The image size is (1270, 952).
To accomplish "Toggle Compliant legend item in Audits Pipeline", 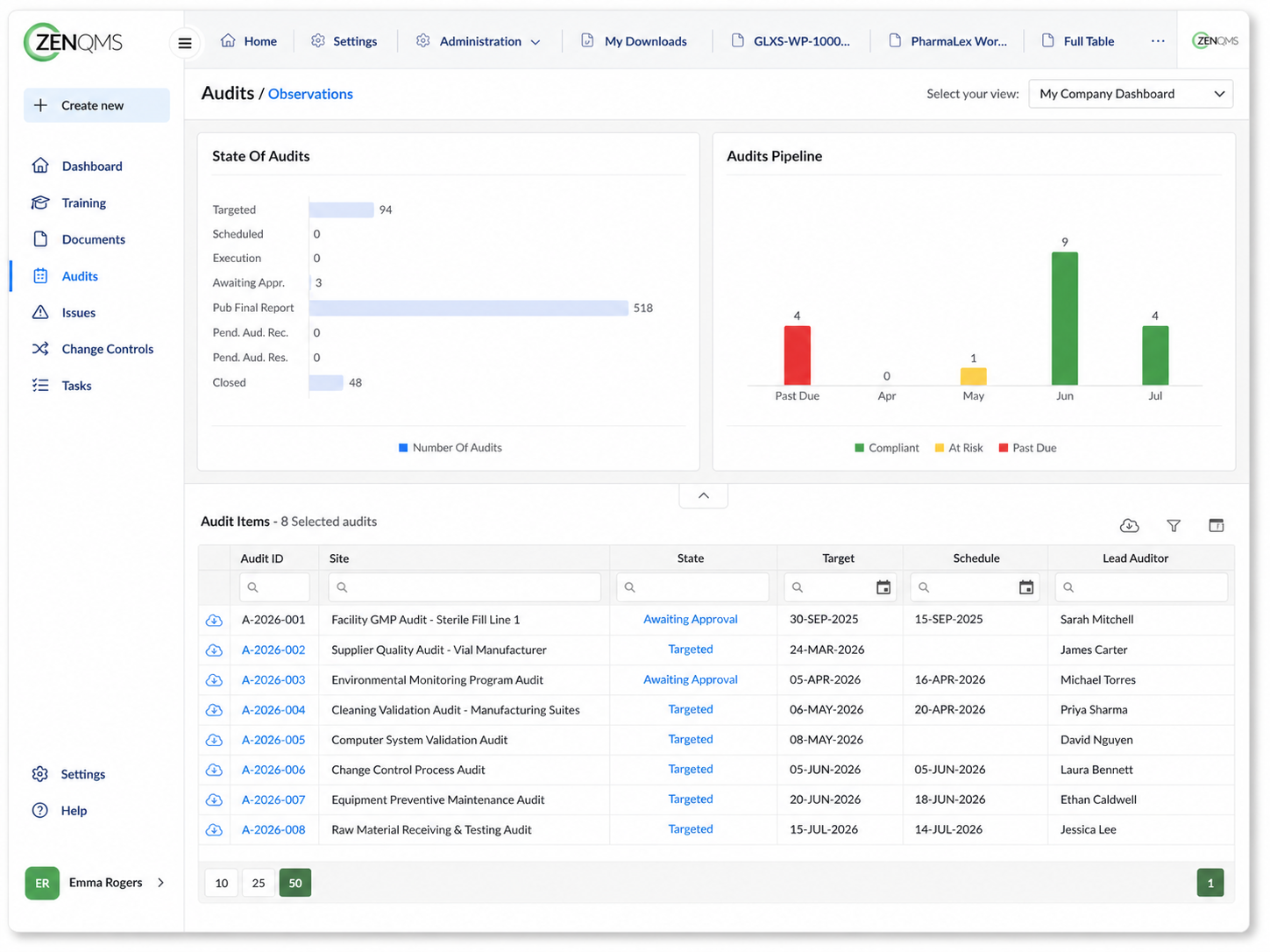I will pyautogui.click(x=886, y=448).
